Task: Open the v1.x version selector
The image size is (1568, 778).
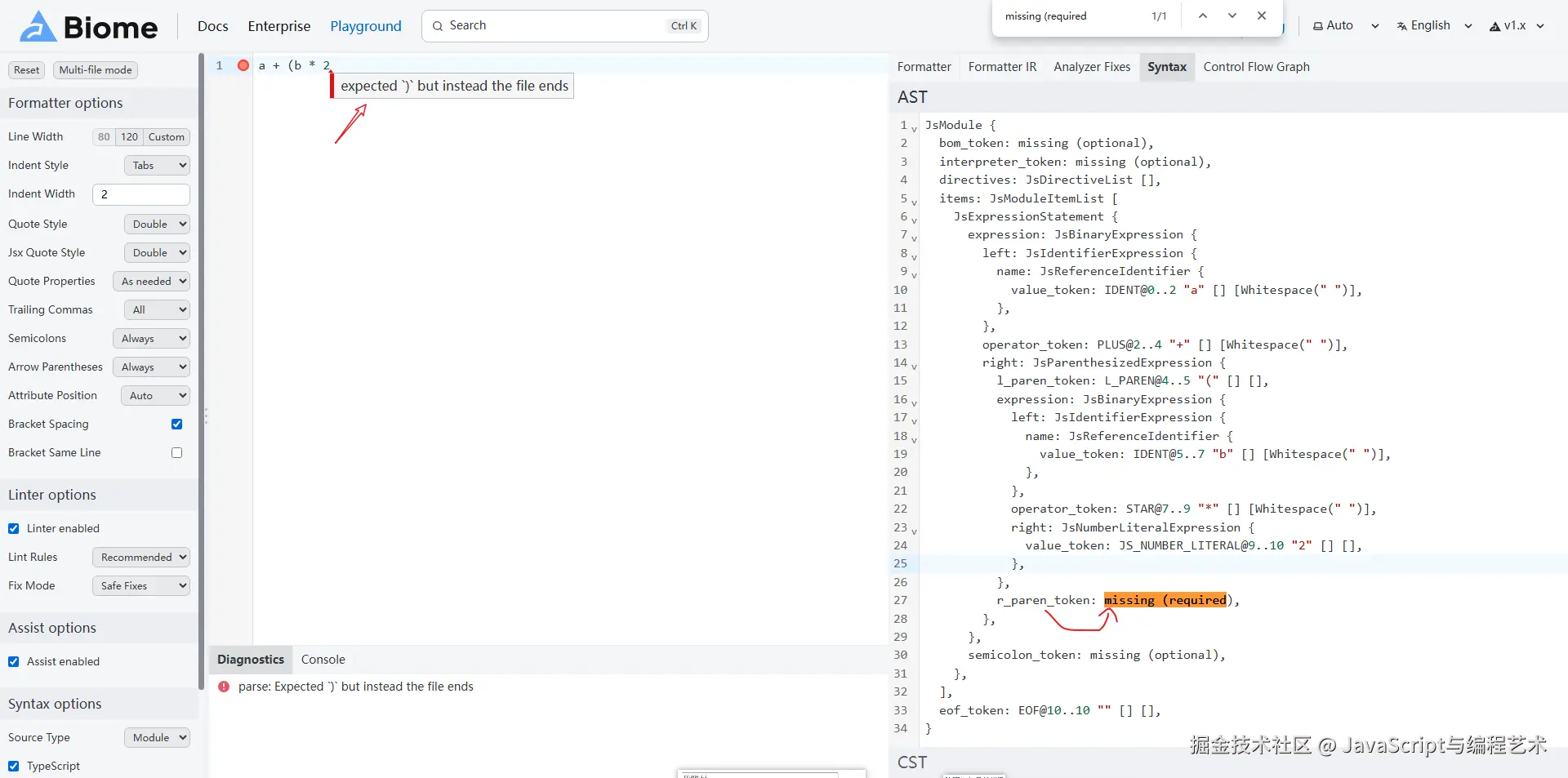Action: 1517,26
